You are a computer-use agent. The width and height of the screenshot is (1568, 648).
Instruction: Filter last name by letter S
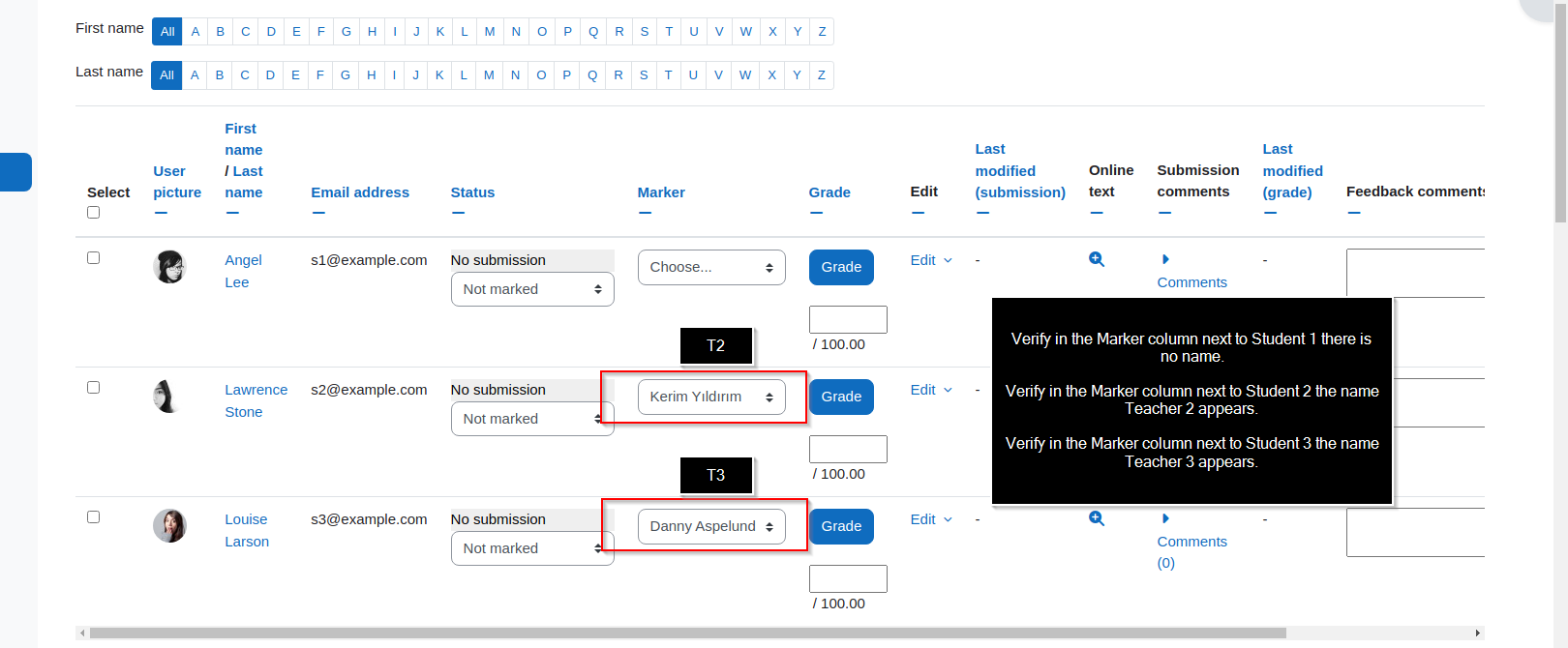coord(644,75)
